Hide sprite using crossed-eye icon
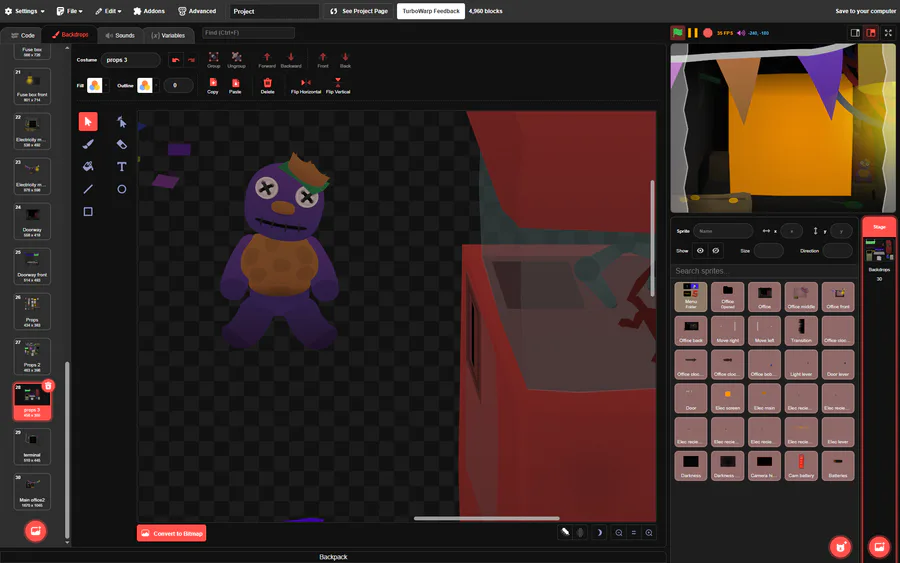Image resolution: width=900 pixels, height=563 pixels. [716, 251]
